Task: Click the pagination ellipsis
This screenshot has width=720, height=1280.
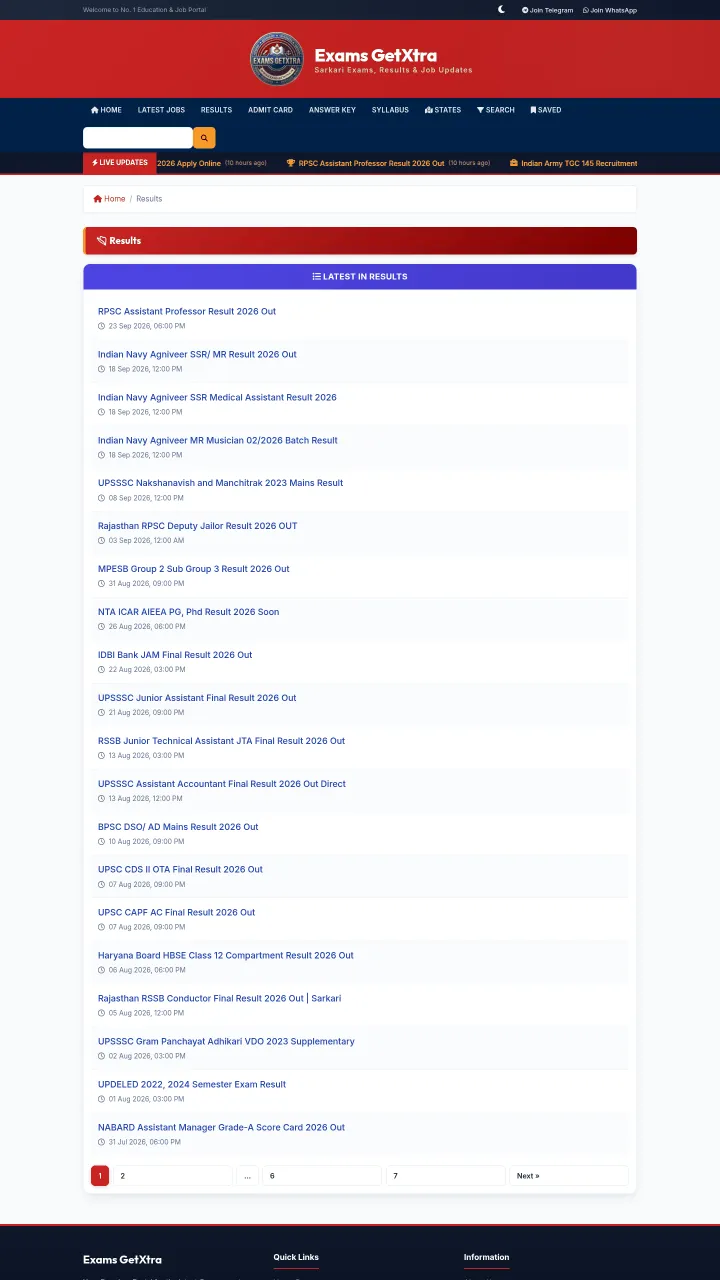Action: pyautogui.click(x=248, y=1176)
